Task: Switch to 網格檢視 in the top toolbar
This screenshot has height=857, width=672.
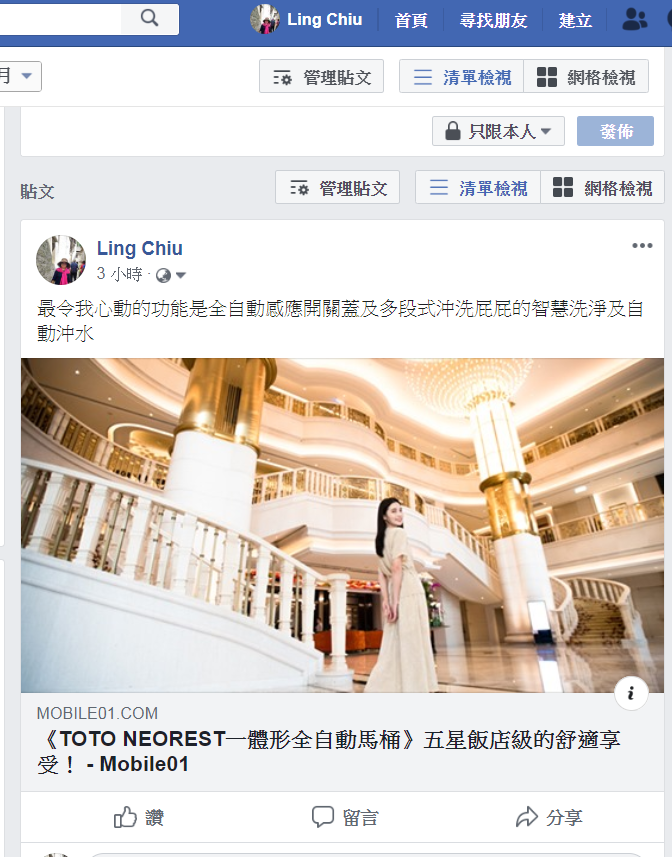Action: (x=586, y=77)
